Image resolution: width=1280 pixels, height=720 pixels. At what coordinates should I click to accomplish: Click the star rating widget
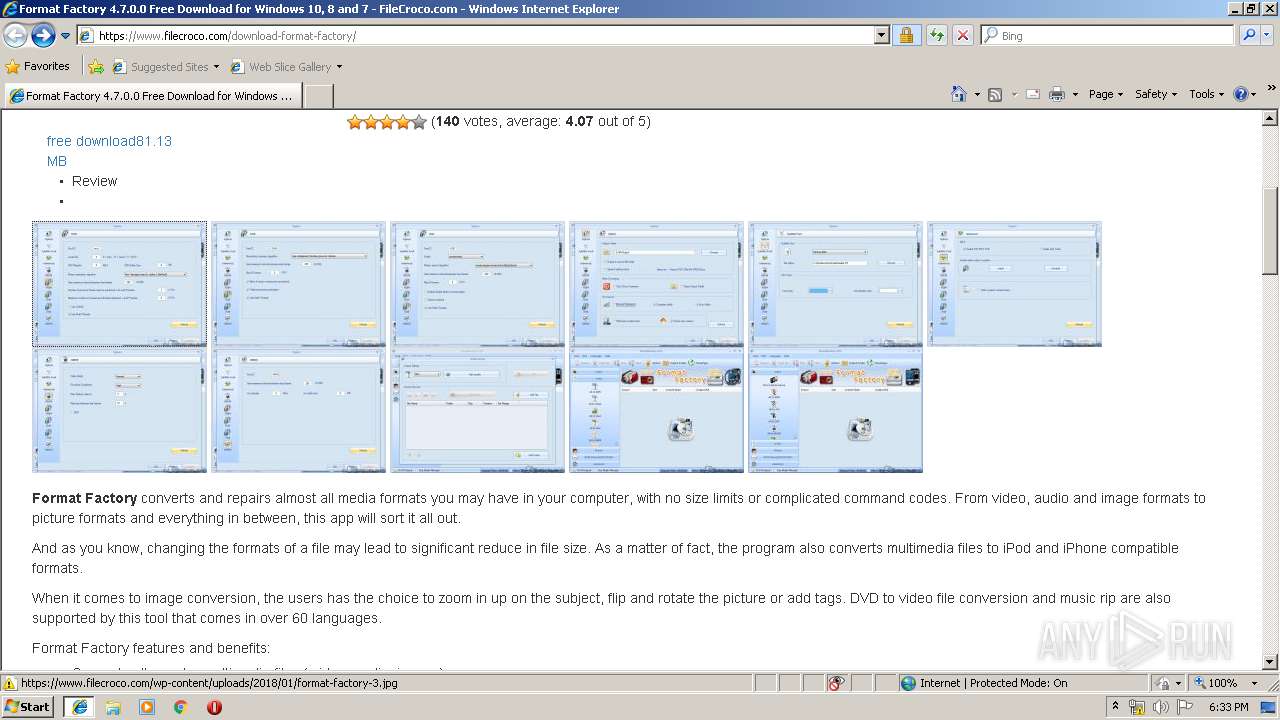click(x=386, y=122)
